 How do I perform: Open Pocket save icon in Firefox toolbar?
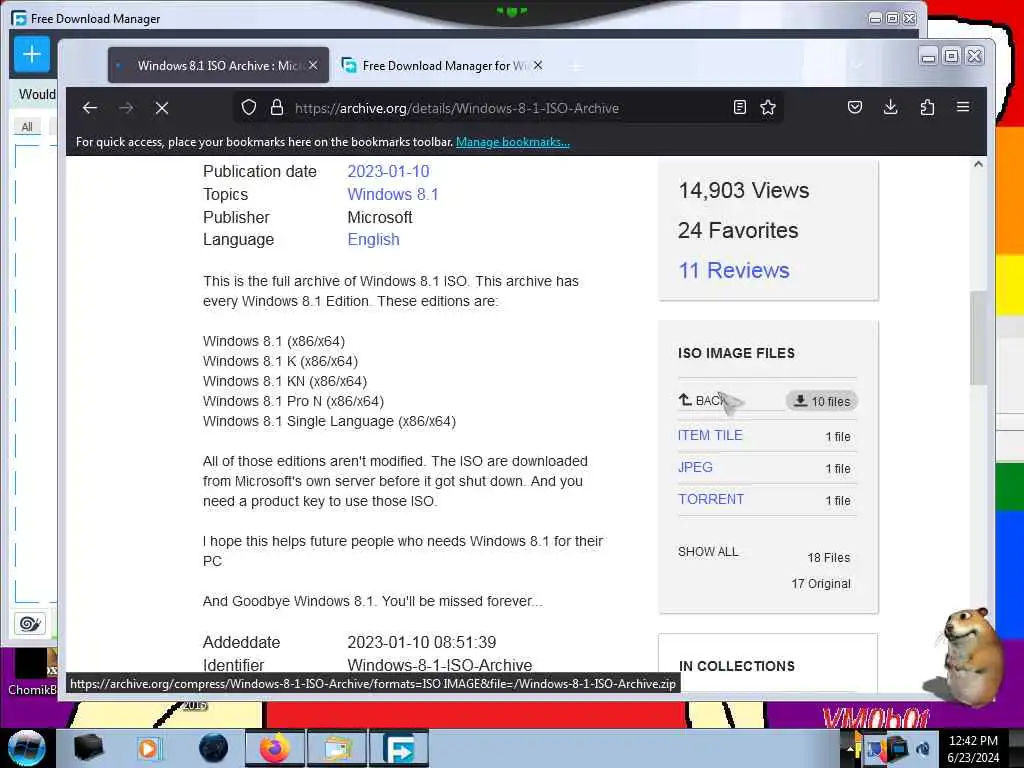(855, 107)
